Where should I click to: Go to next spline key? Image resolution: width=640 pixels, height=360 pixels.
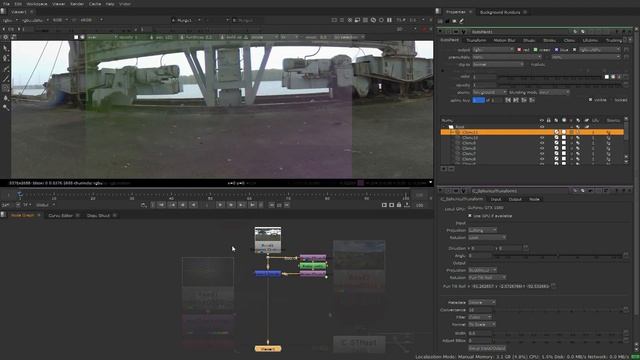(x=516, y=100)
